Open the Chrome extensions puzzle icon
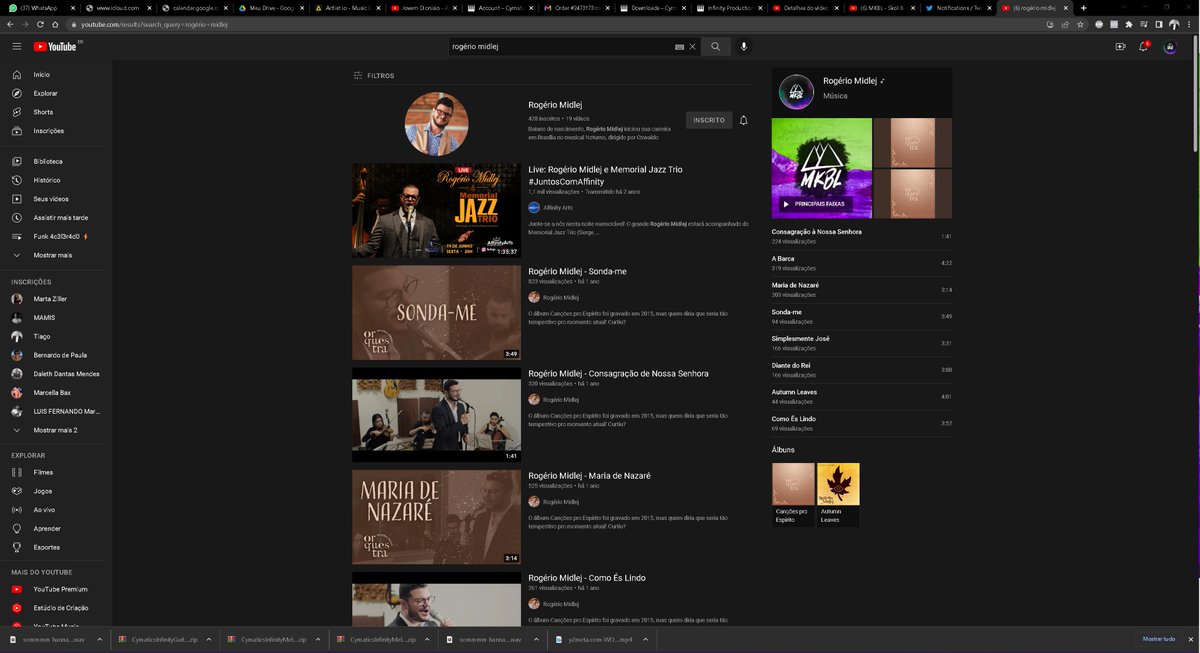Viewport: 1200px width, 653px height. click(1129, 24)
